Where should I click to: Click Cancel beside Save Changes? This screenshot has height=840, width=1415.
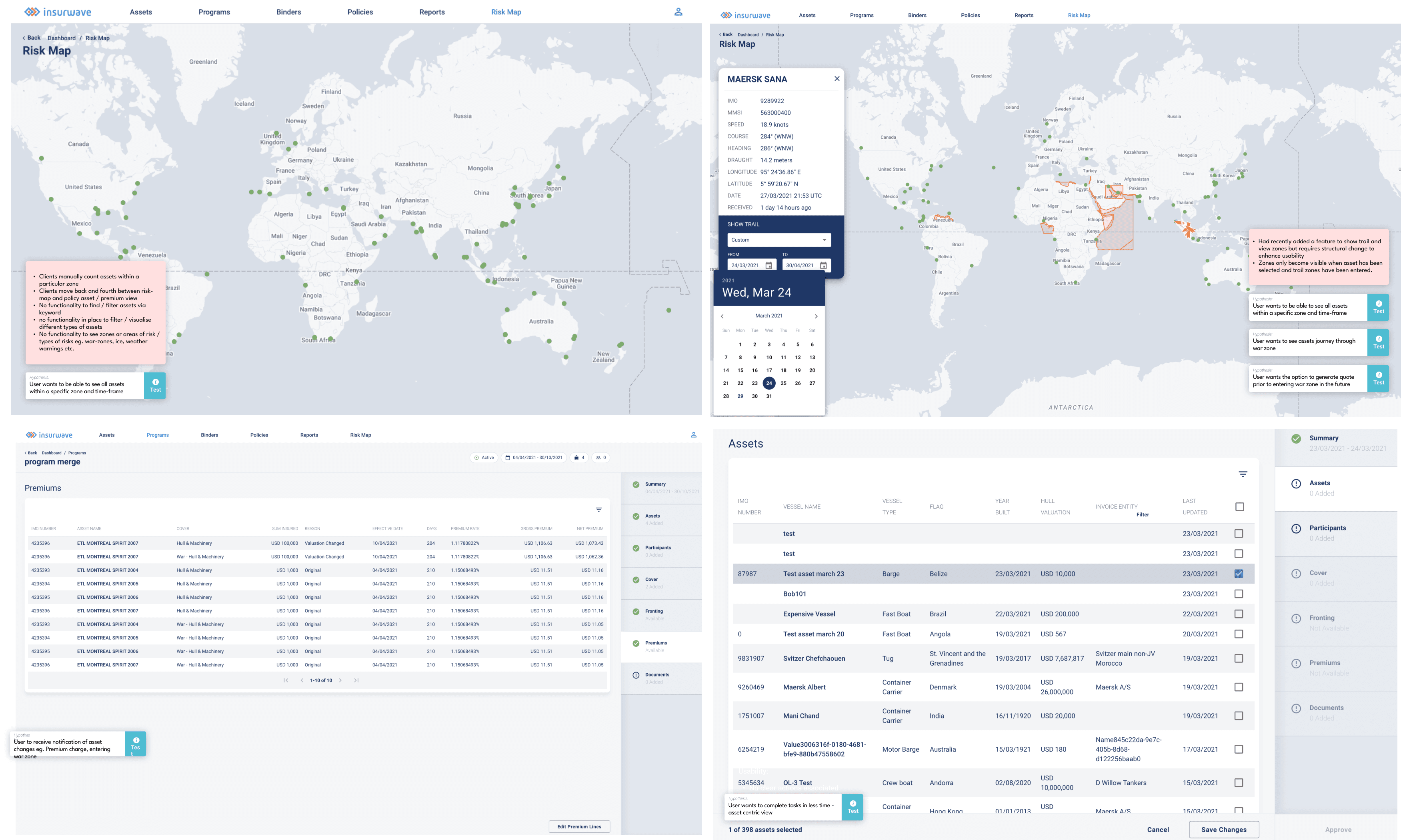coord(1157,829)
